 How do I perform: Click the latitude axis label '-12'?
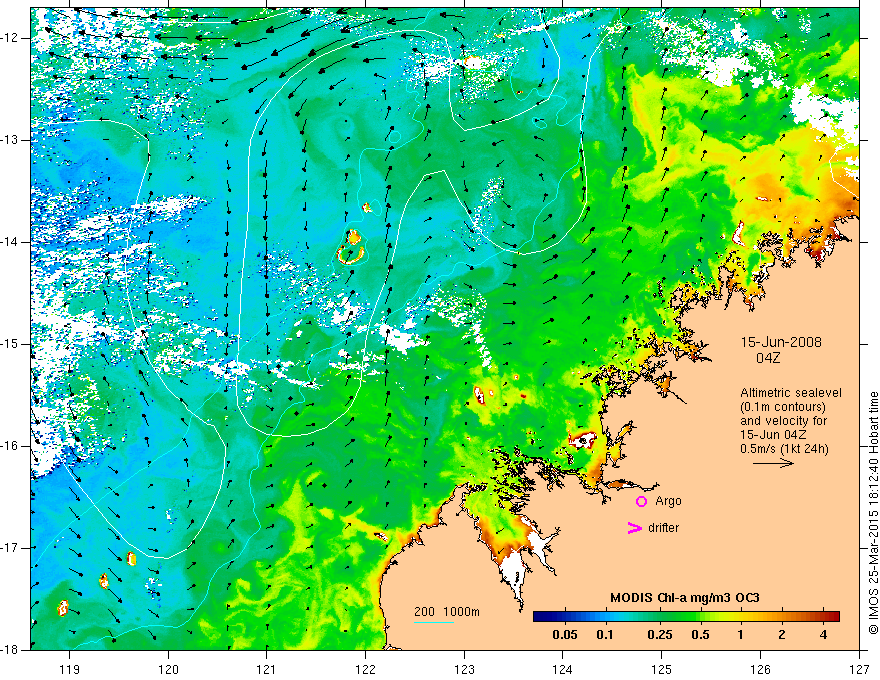pyautogui.click(x=11, y=38)
